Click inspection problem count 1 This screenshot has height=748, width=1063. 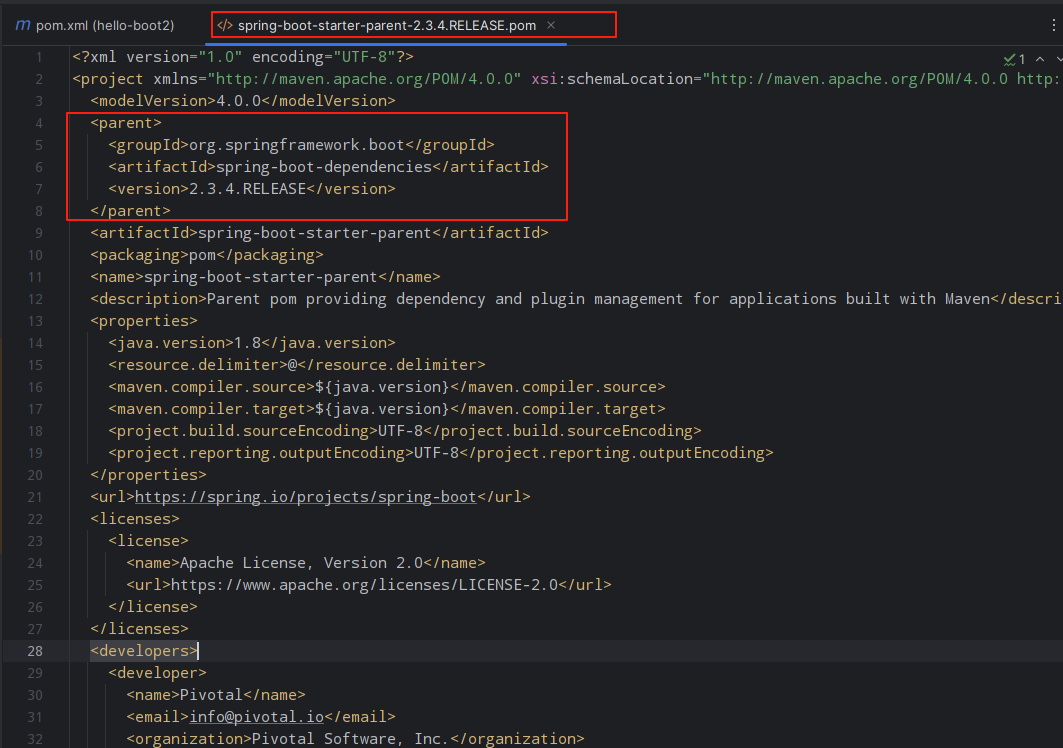1022,59
